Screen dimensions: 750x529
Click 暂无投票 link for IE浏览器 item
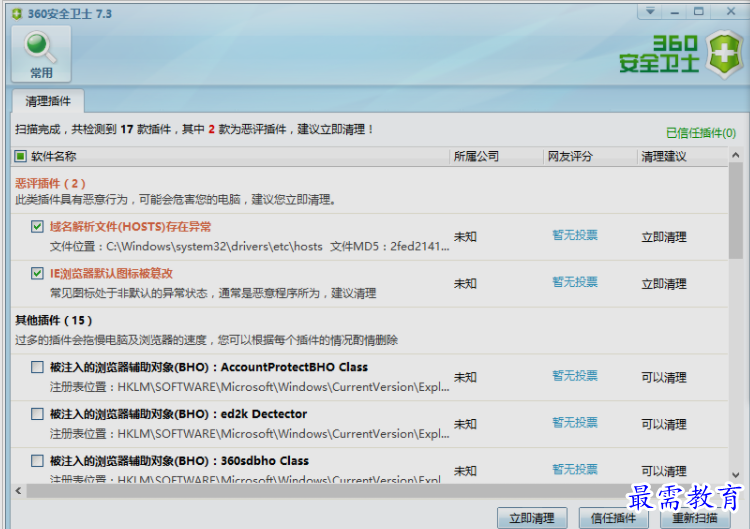575,282
